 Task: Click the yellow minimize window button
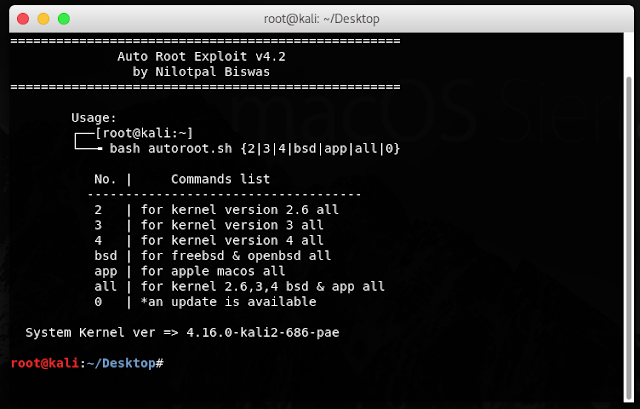click(x=43, y=18)
